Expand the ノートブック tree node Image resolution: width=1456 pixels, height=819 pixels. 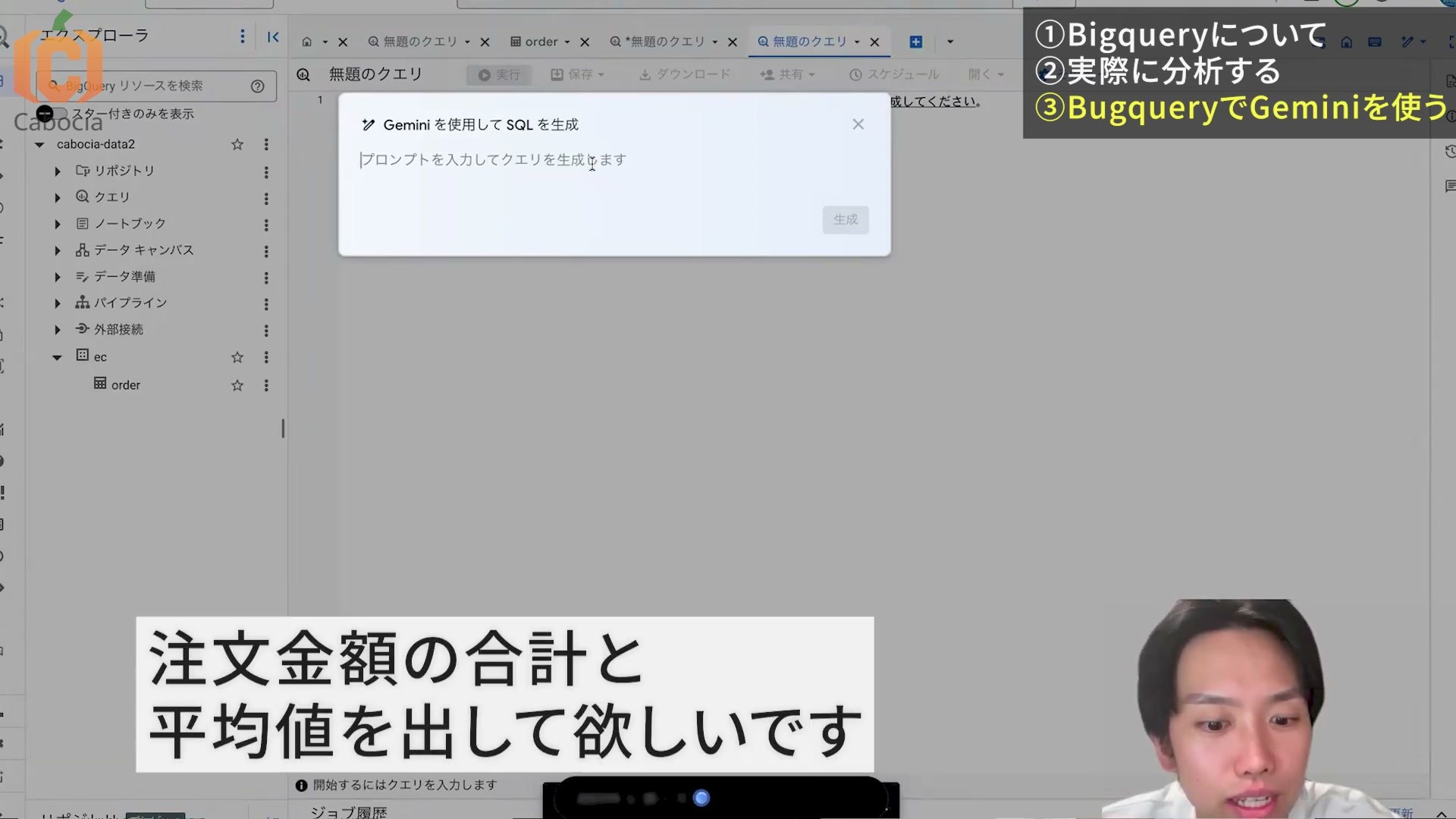tap(58, 224)
